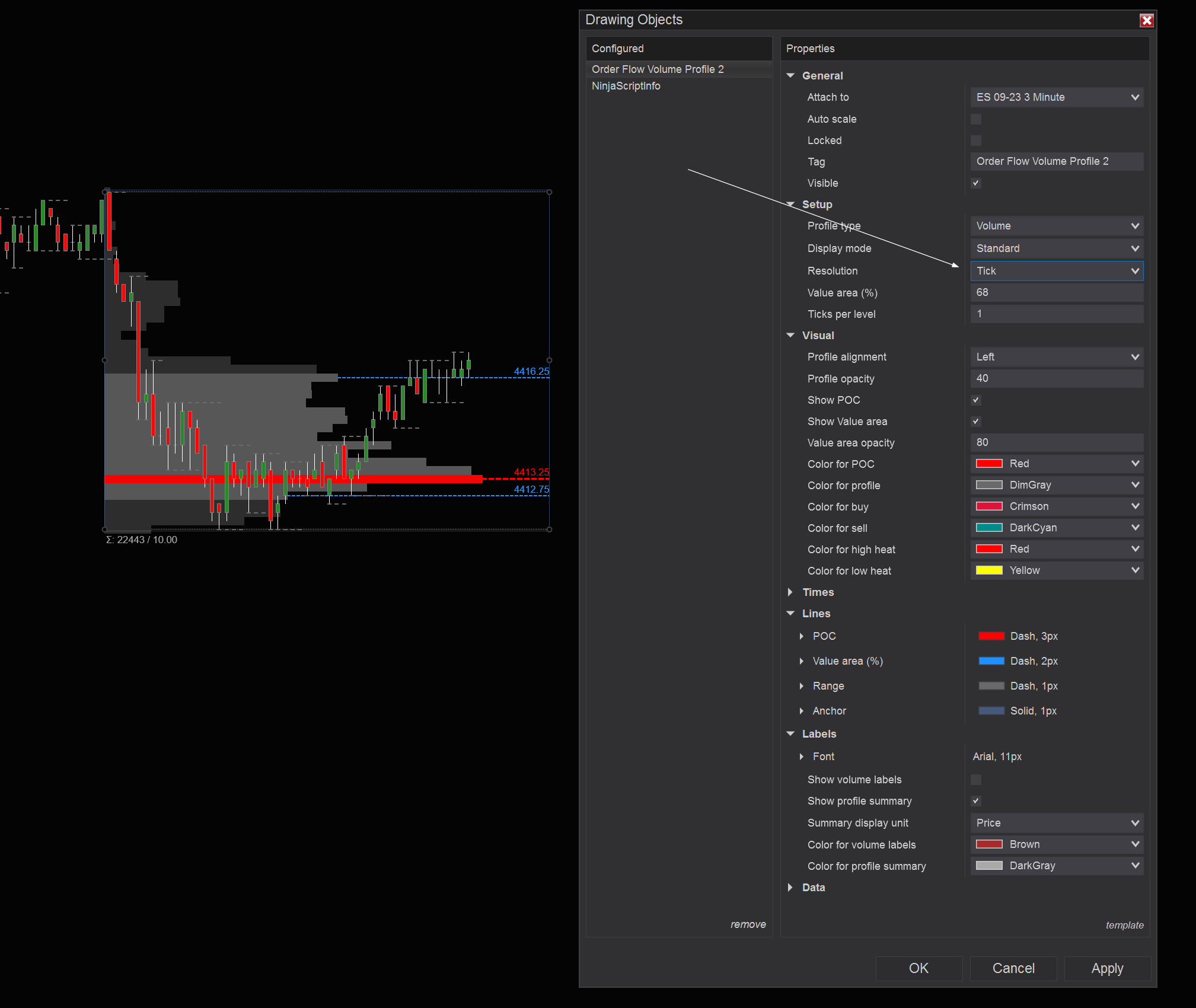Open the Display mode dropdown

click(1057, 248)
